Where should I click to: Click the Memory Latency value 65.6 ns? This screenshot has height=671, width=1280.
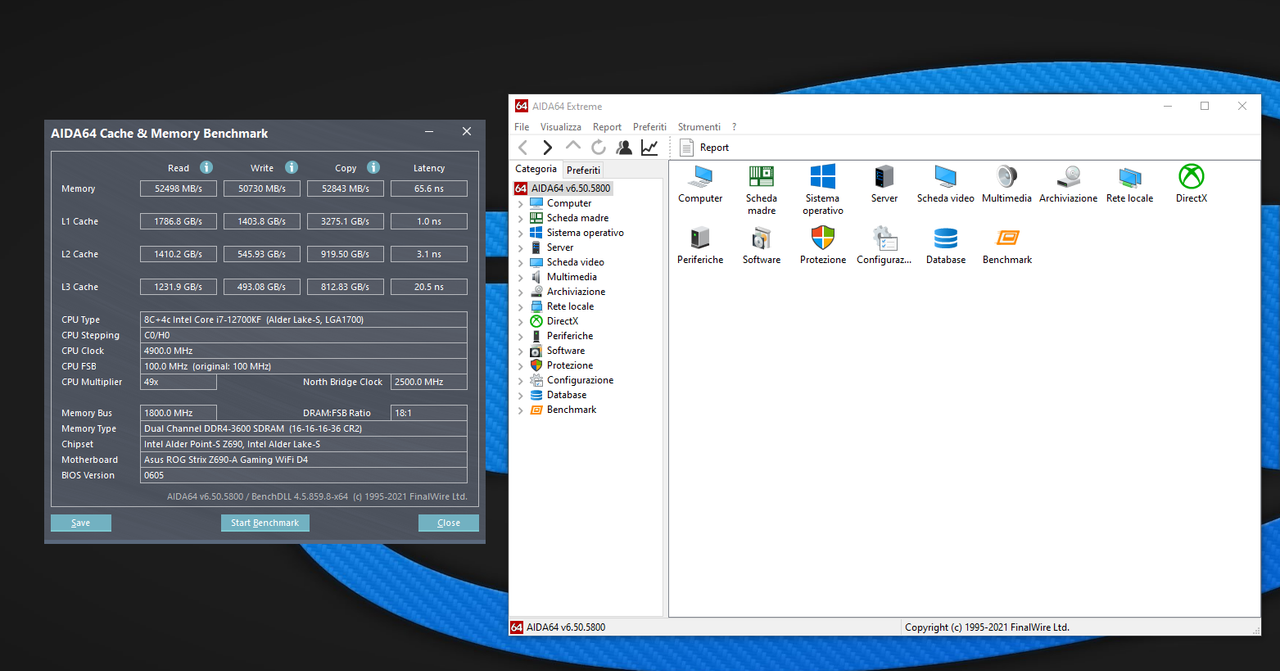tap(428, 189)
